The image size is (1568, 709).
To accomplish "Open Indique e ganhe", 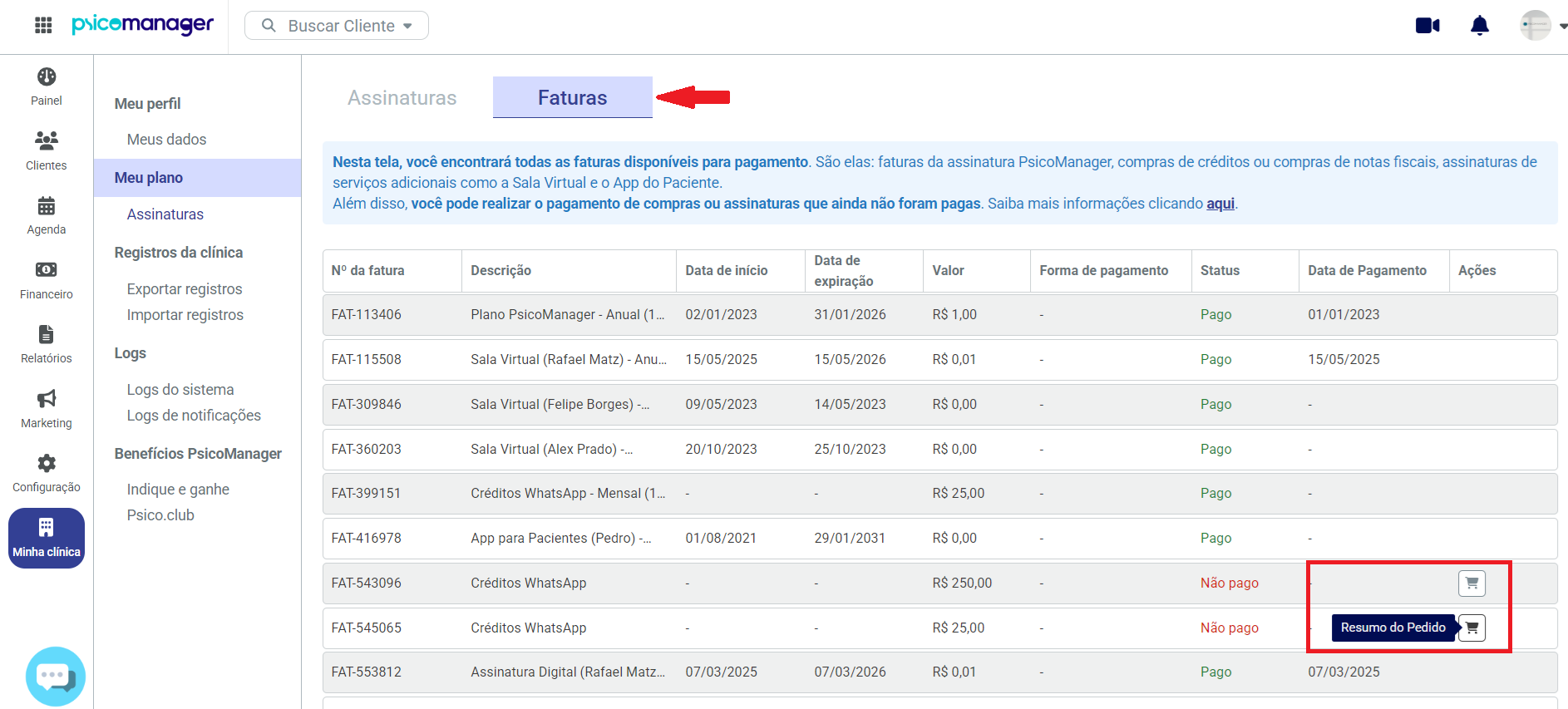I will [178, 490].
